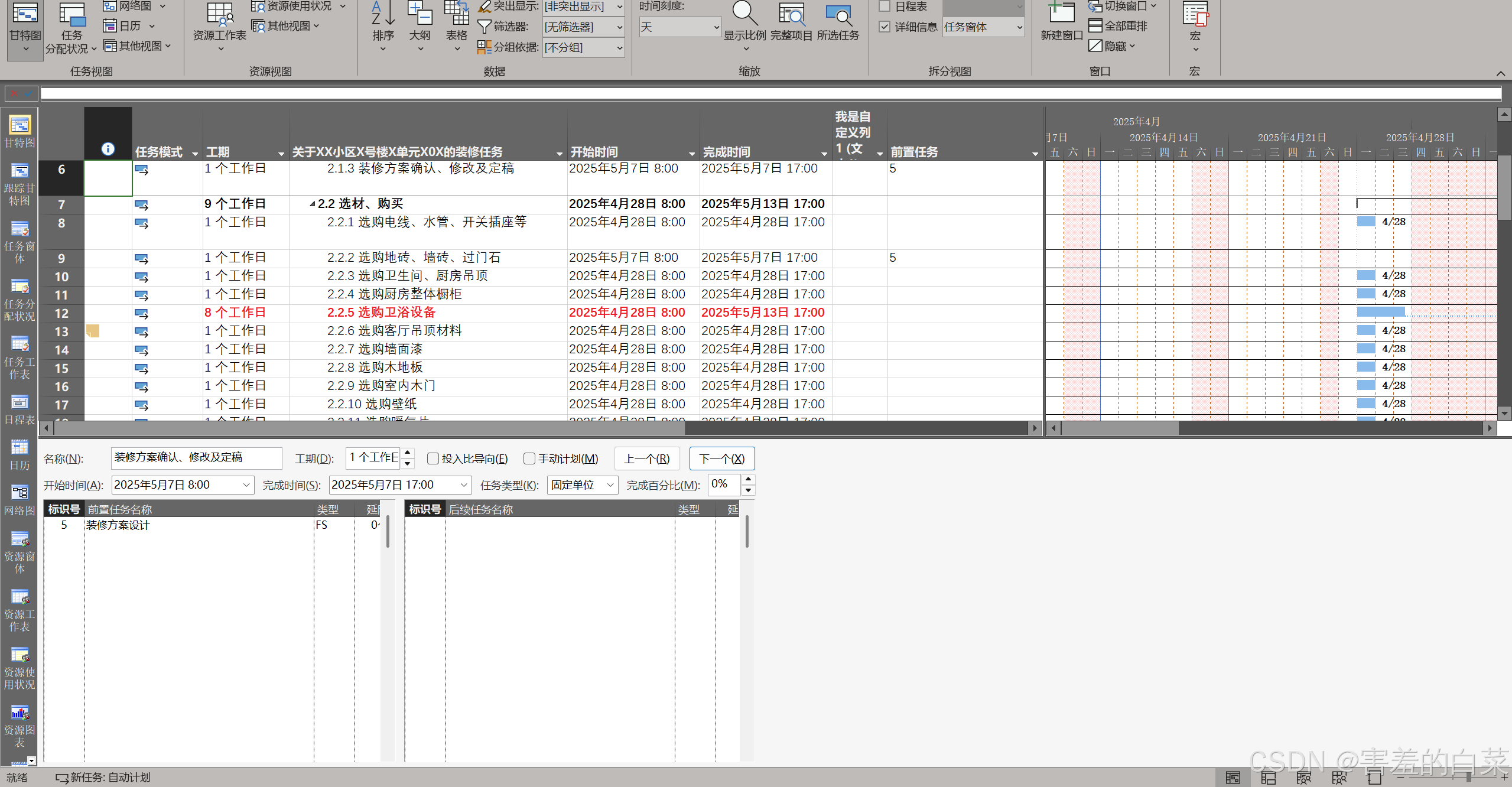Check the 手动计划 checkbox
The image size is (1512, 787).
click(529, 458)
